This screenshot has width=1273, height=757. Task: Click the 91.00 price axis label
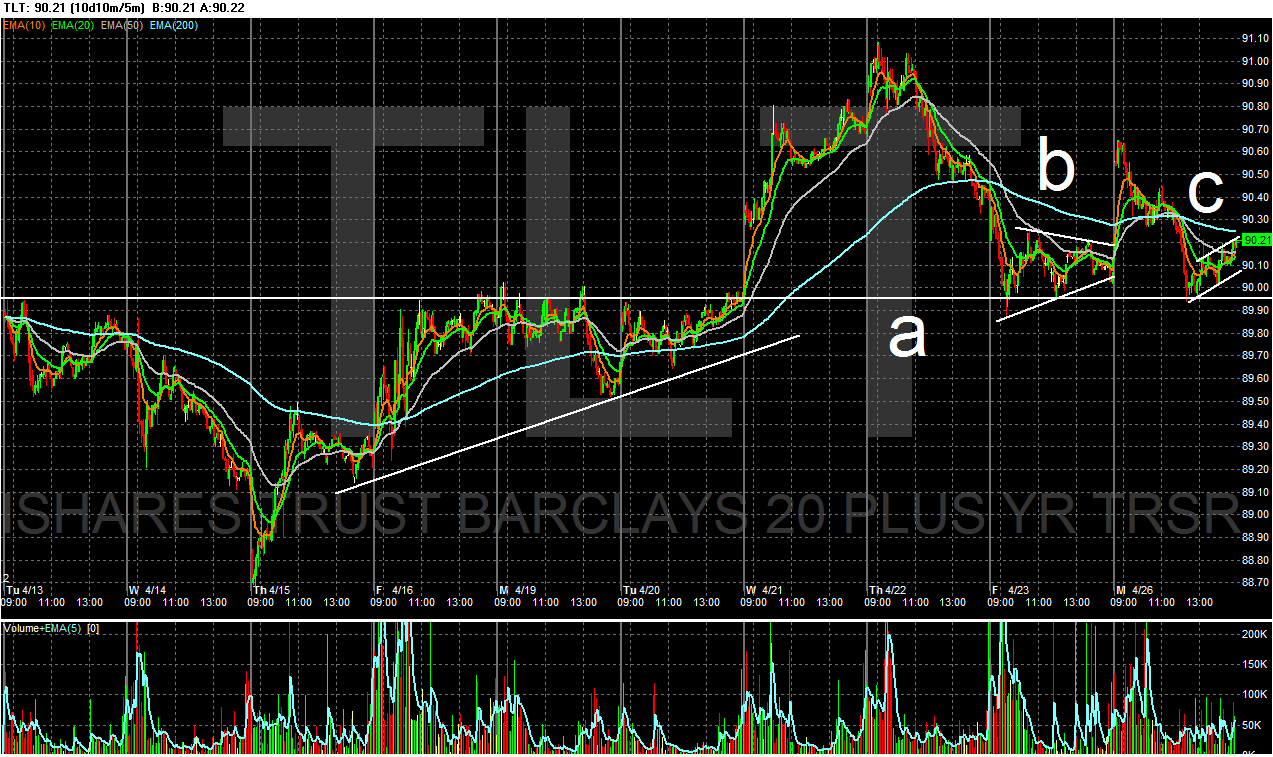1255,61
